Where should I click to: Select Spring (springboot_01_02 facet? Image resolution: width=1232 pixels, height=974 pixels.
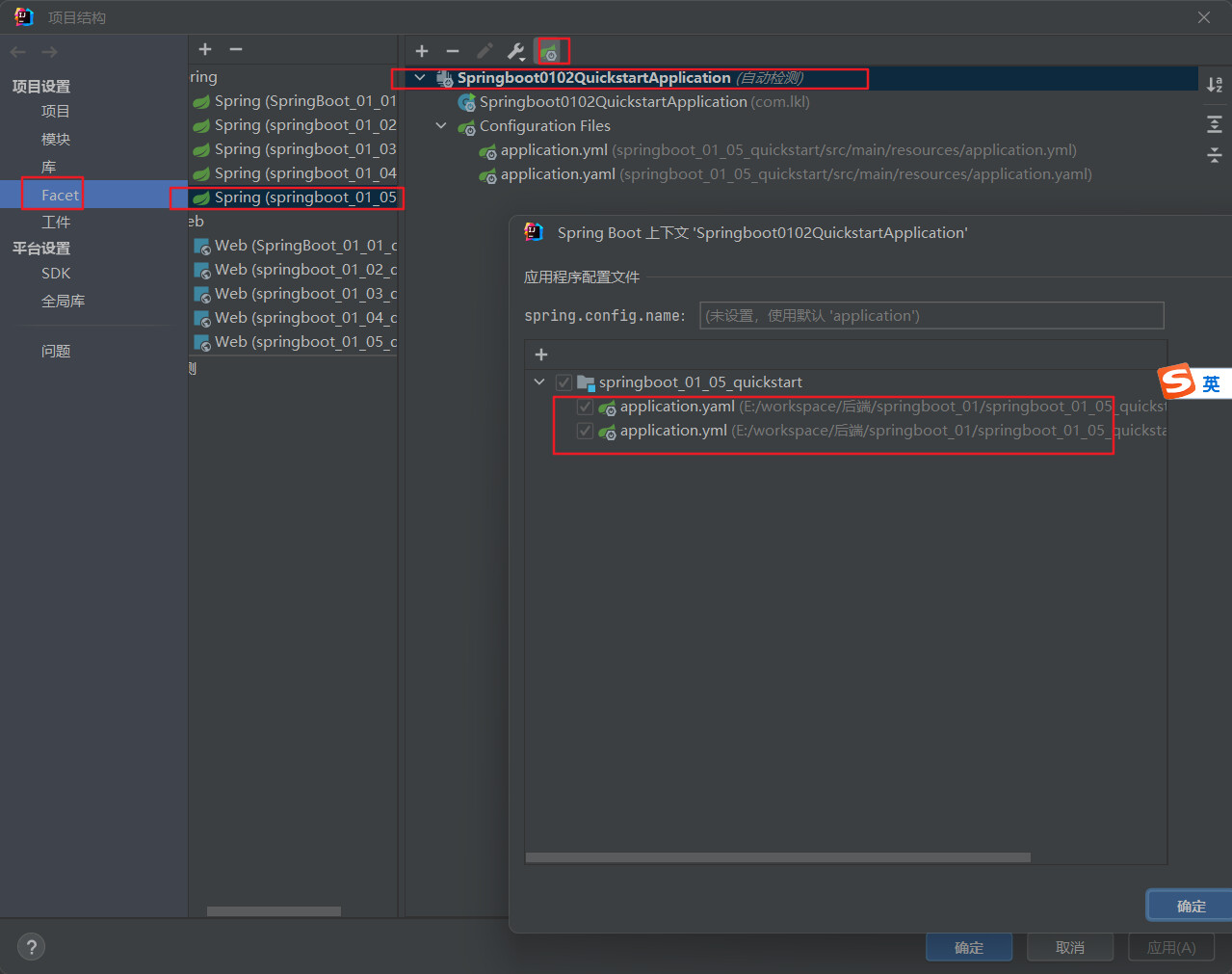pyautogui.click(x=294, y=125)
